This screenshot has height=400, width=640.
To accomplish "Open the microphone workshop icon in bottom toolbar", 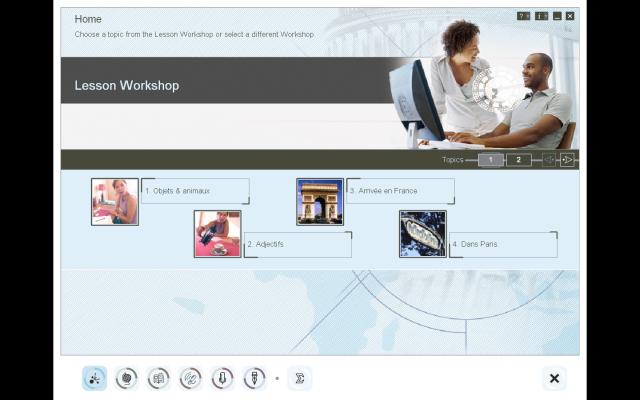I will pos(222,378).
